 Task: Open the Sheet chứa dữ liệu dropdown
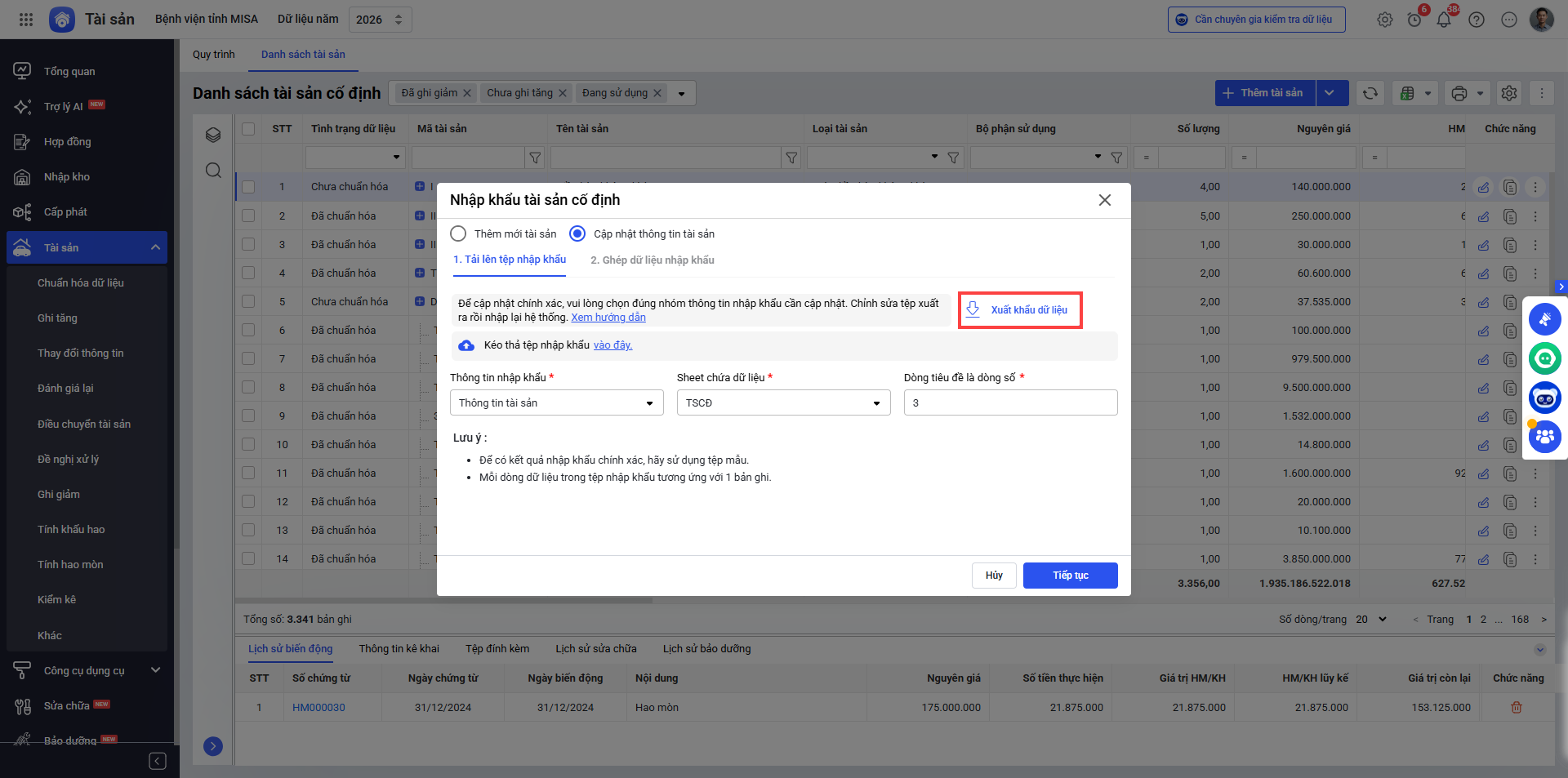(x=783, y=402)
